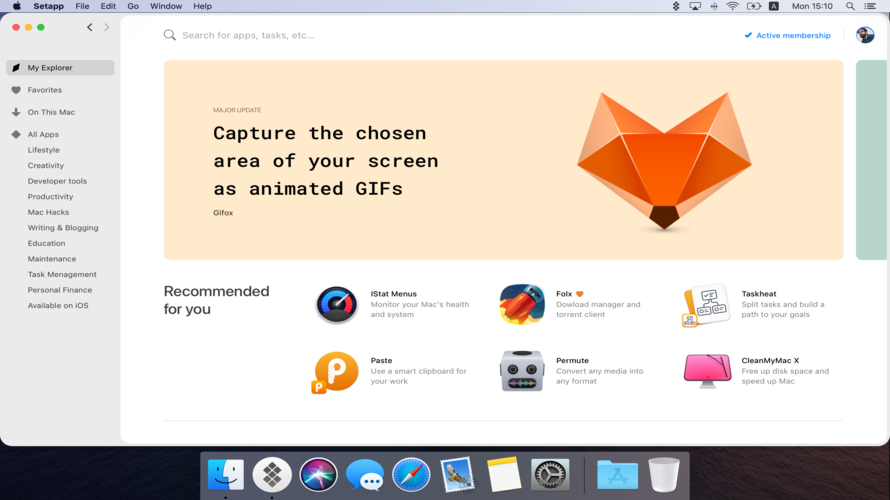Open the Taskheat title link

pyautogui.click(x=759, y=294)
